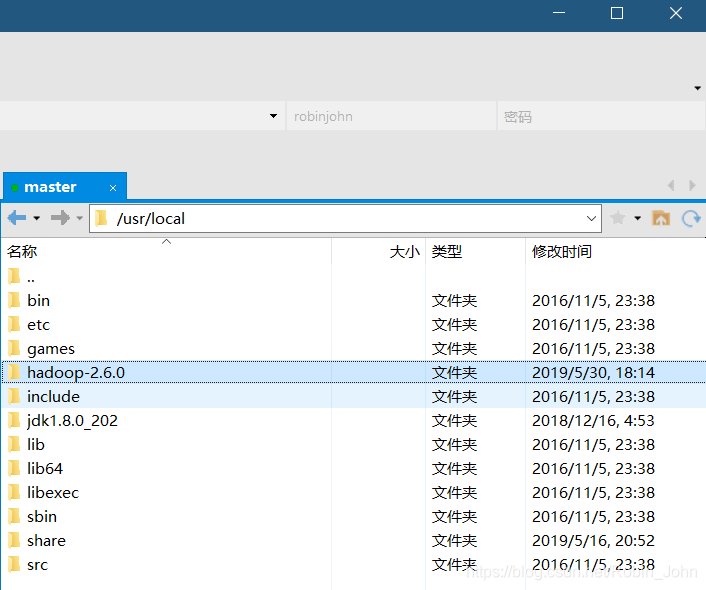
Task: Click the folder icon next to libexec
Action: point(14,492)
